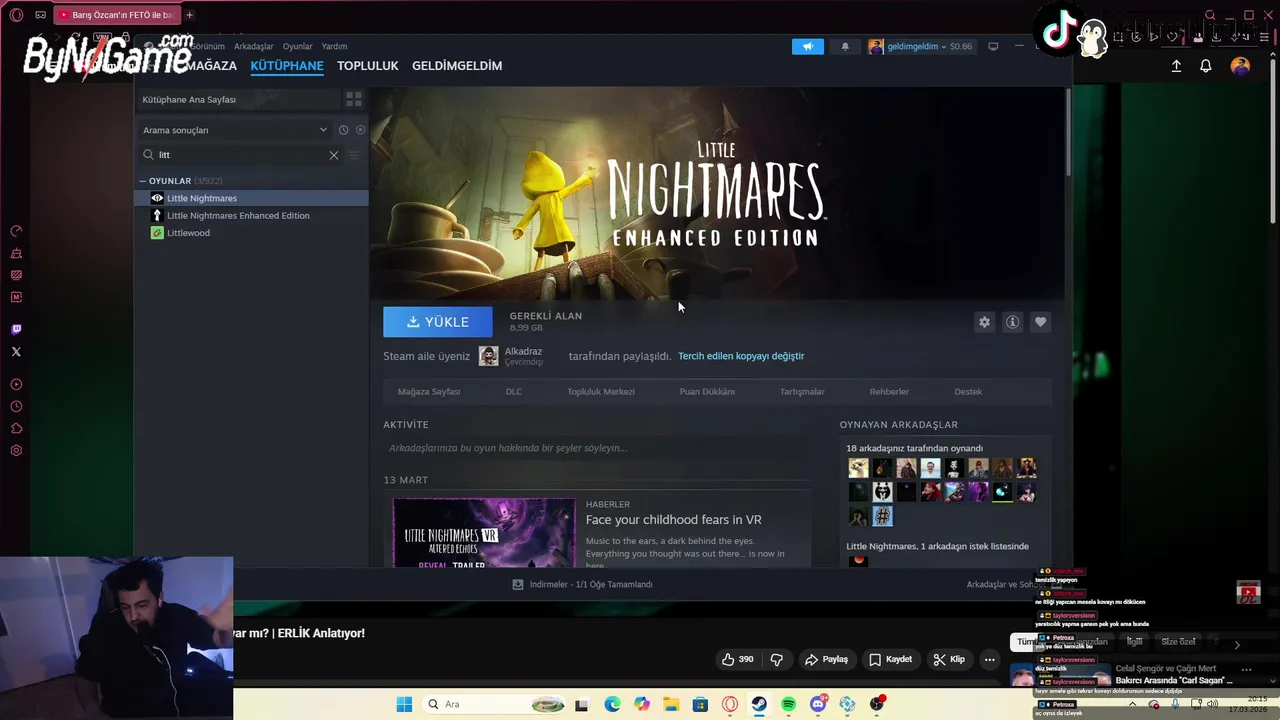Click YouTube Klip clip button
This screenshot has width=1280, height=720.
(x=949, y=659)
